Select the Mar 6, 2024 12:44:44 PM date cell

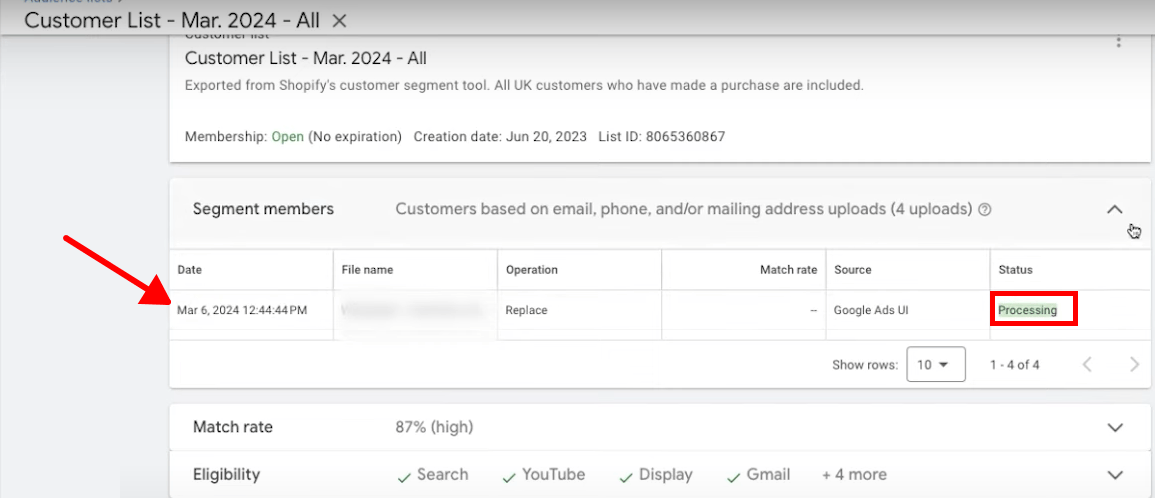coord(242,310)
